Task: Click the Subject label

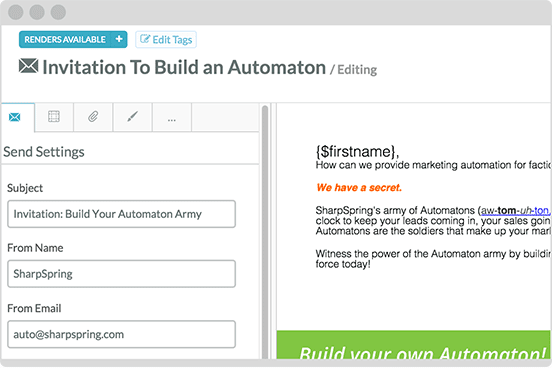Action: [x=25, y=188]
